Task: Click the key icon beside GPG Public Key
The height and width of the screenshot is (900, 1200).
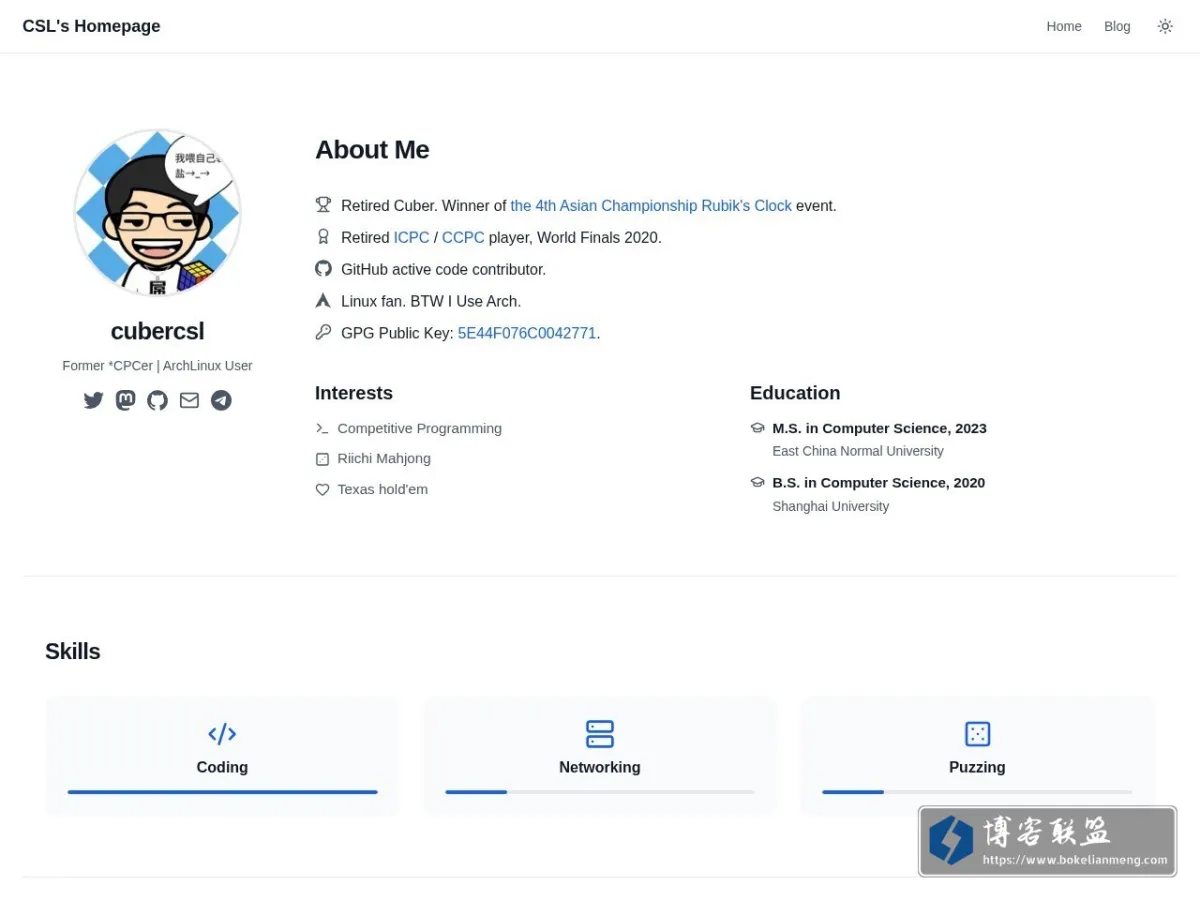Action: point(323,333)
